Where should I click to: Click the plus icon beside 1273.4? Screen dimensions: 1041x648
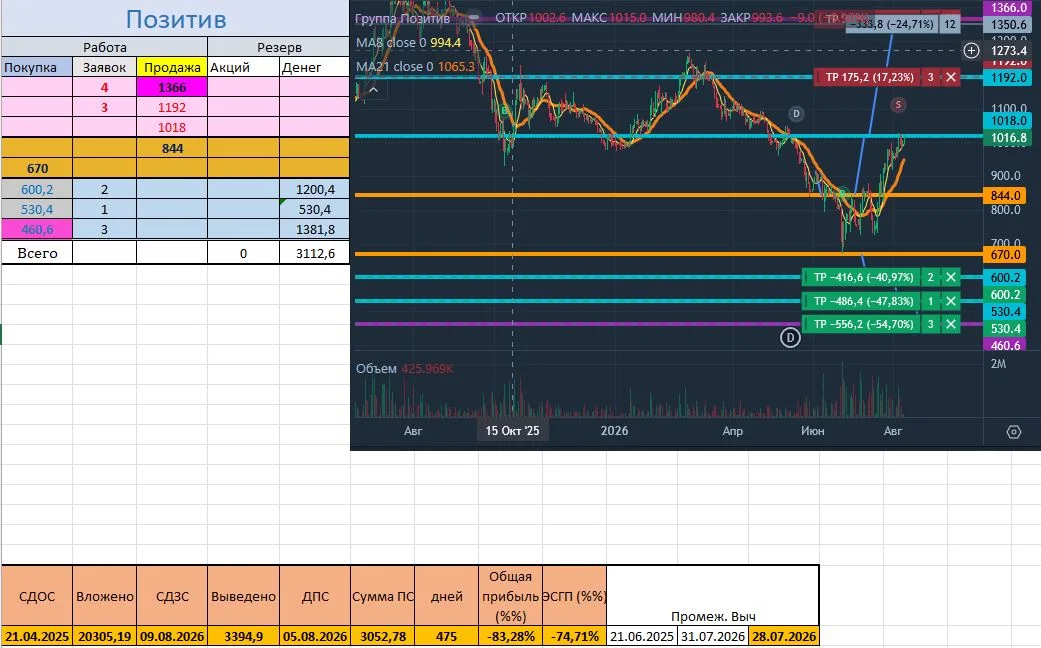pyautogui.click(x=971, y=50)
